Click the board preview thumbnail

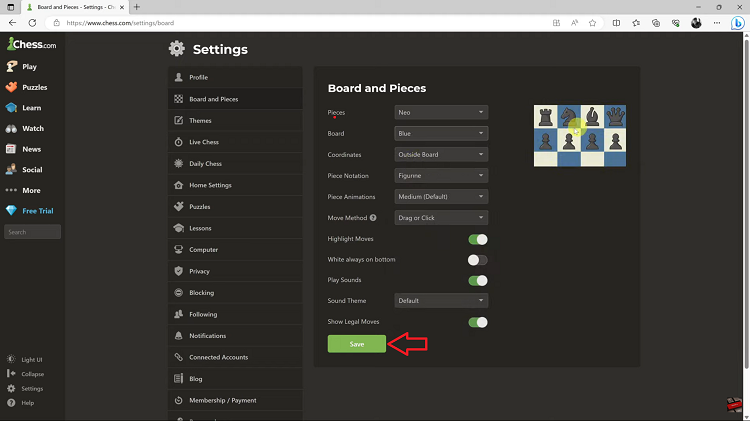click(580, 136)
